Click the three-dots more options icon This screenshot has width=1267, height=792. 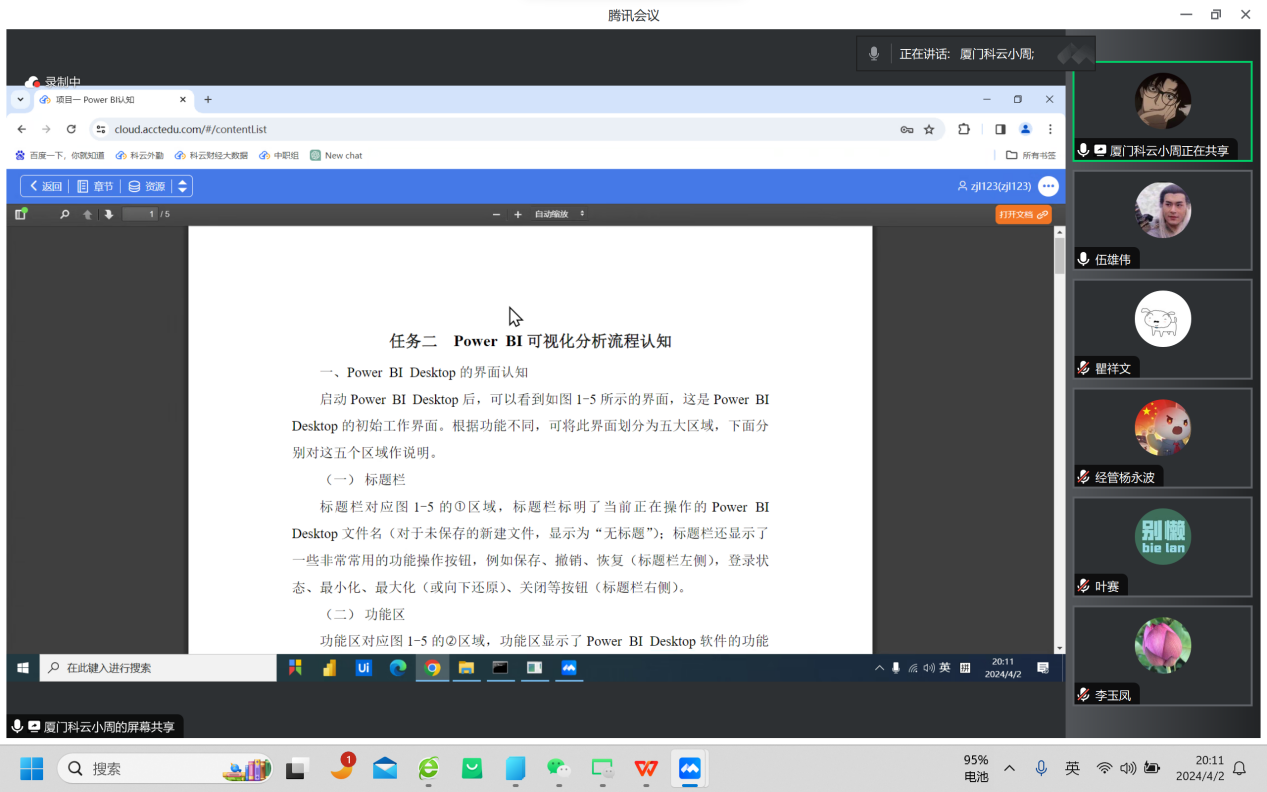[1048, 186]
